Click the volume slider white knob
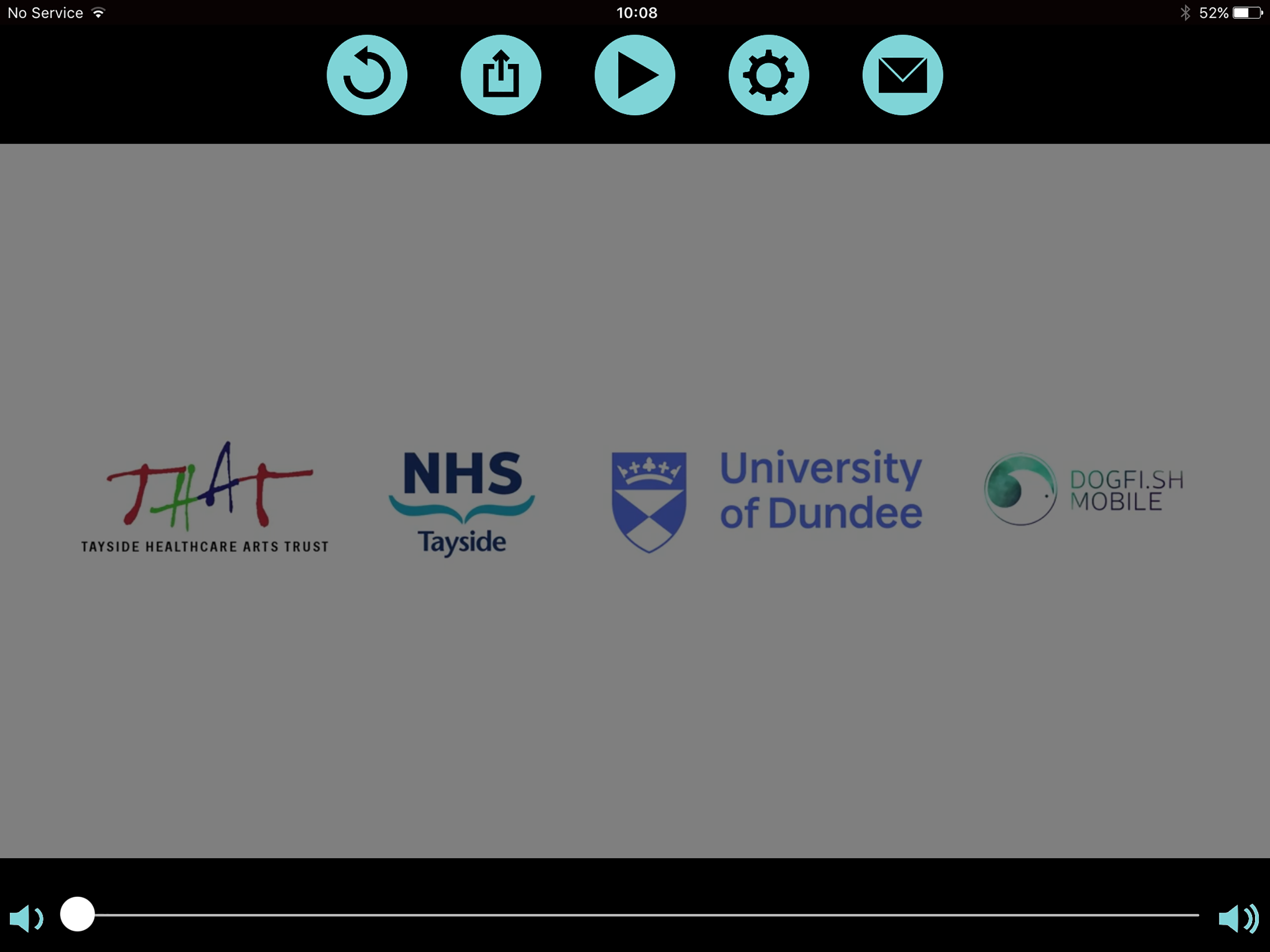This screenshot has width=1270, height=952. [x=78, y=914]
